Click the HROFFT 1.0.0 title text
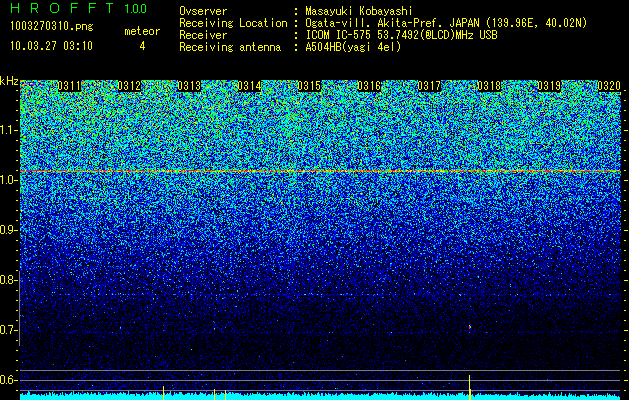 pos(79,8)
